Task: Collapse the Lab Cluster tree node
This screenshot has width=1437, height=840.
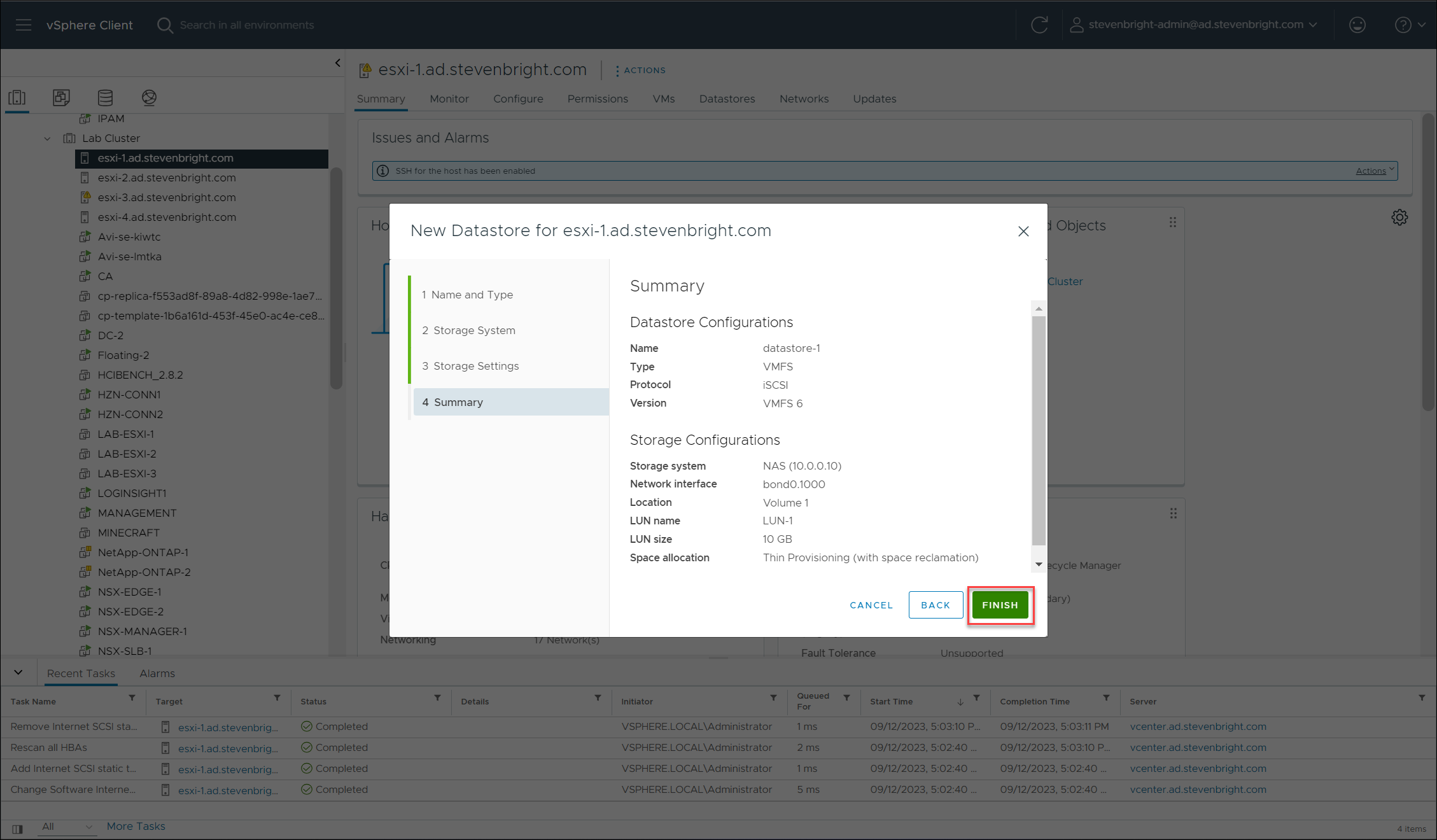Action: click(47, 138)
